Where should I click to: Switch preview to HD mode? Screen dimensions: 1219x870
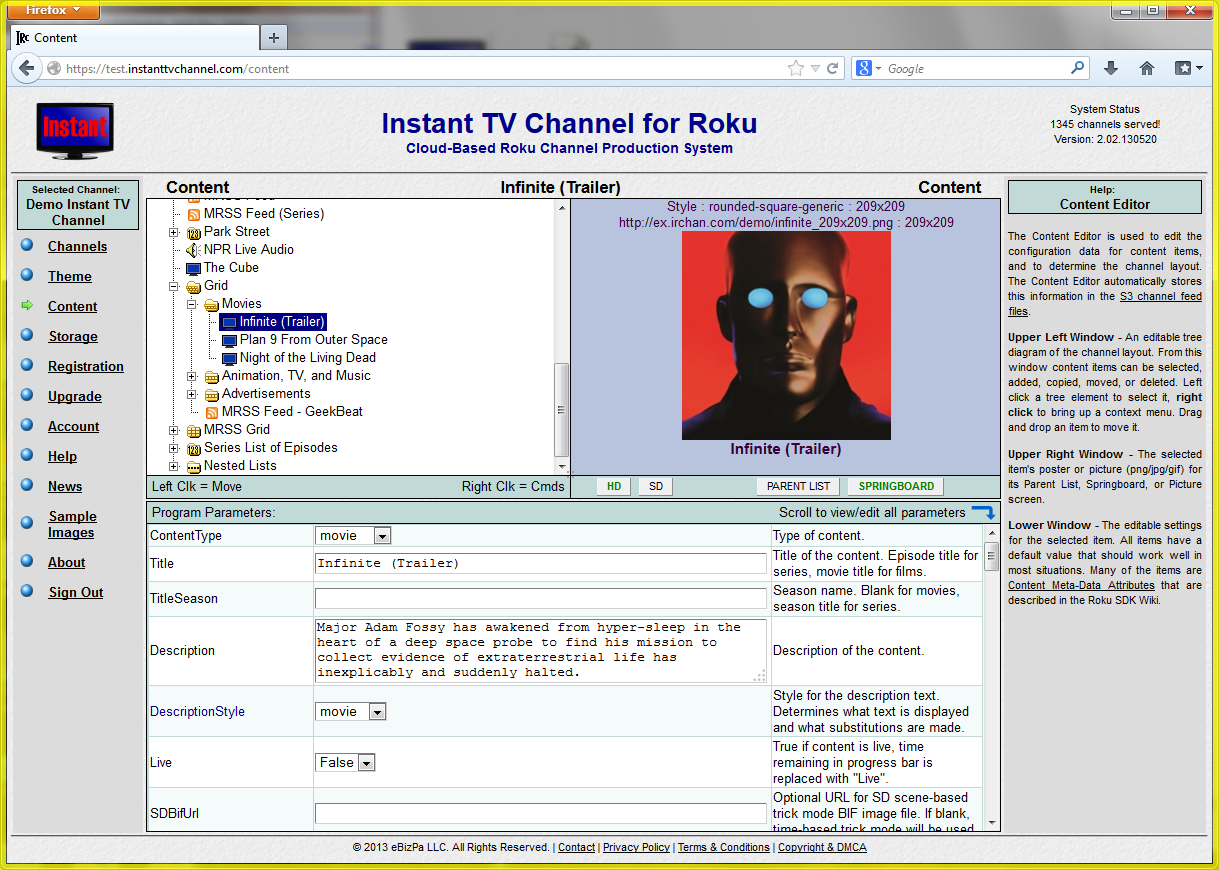coord(613,486)
